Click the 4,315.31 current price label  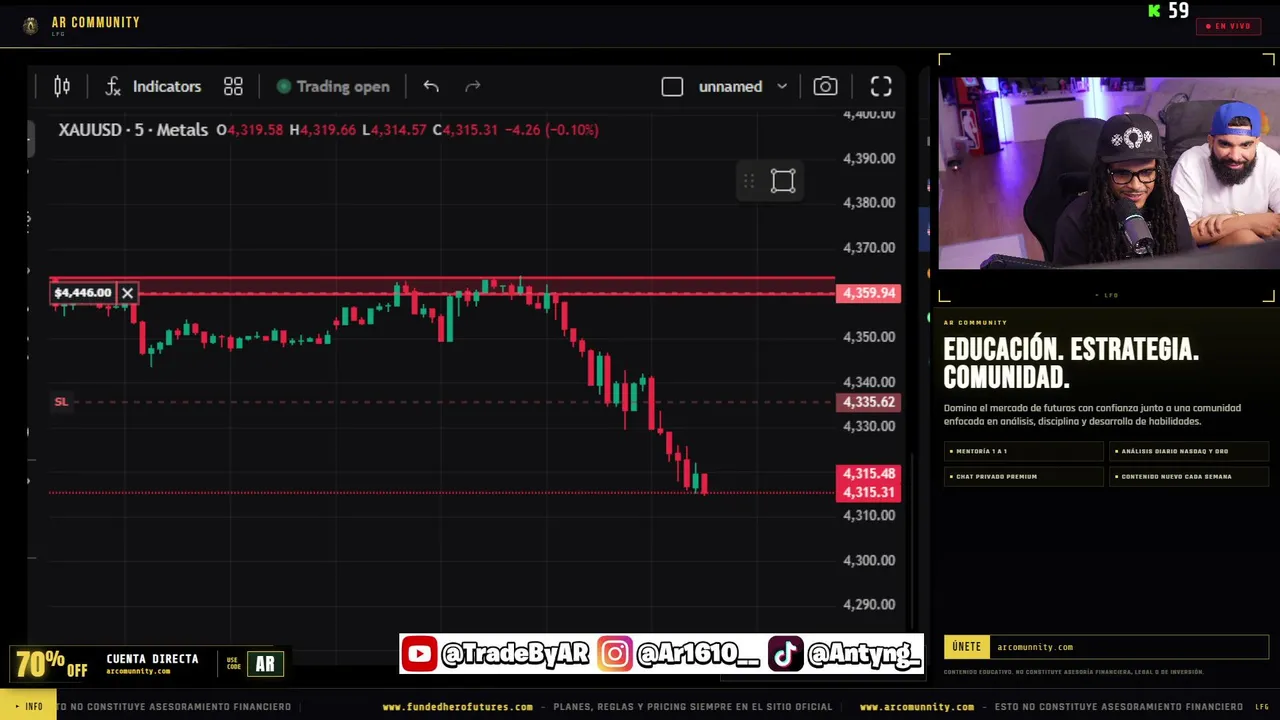[869, 492]
